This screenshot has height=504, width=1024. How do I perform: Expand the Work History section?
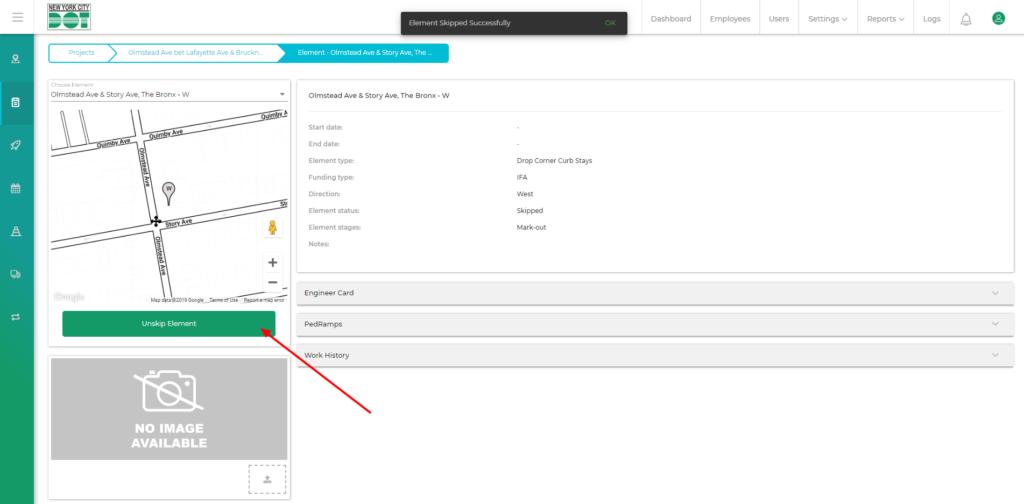pyautogui.click(x=655, y=355)
